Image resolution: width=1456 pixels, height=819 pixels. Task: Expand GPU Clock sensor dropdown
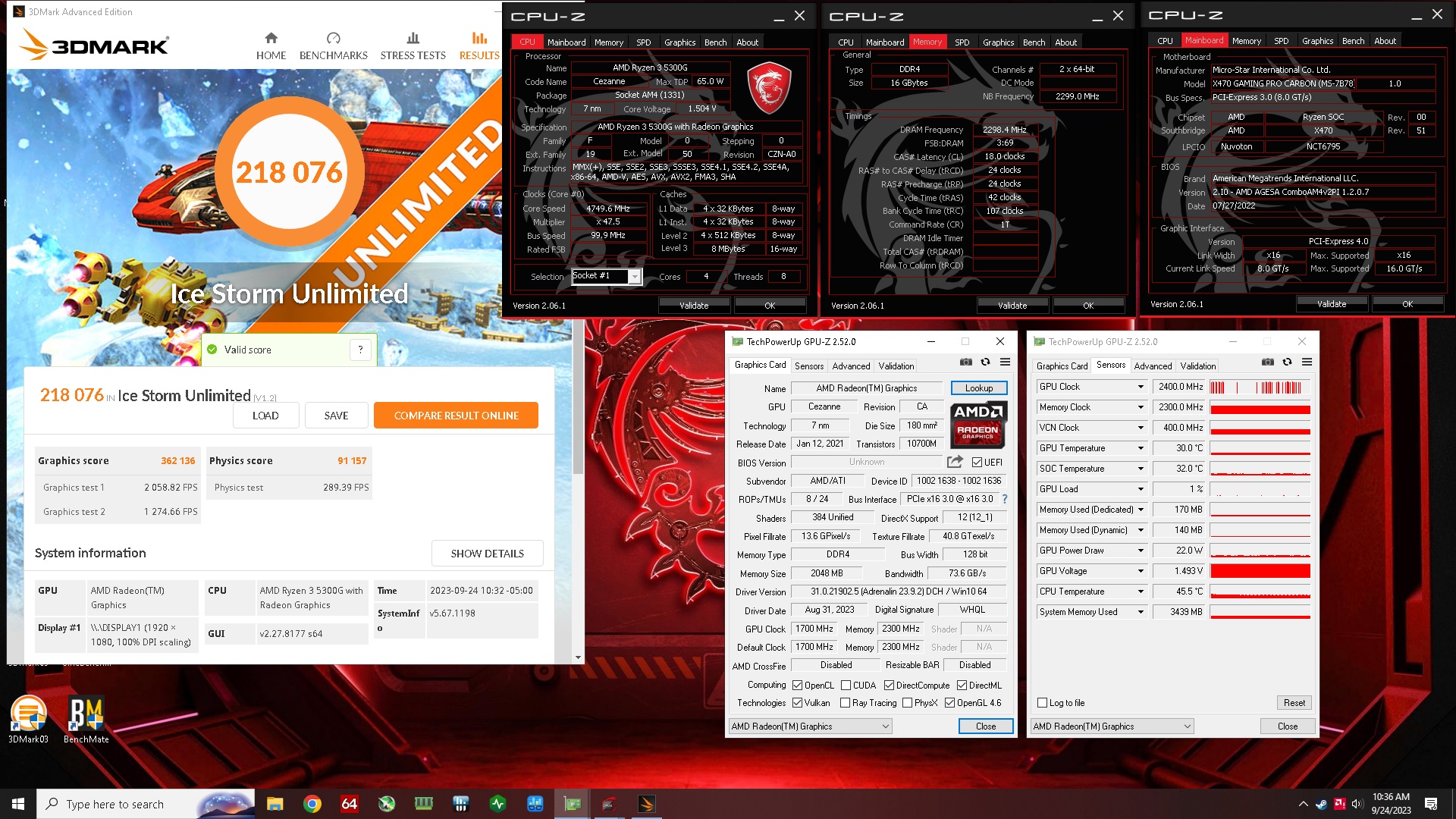pos(1140,387)
